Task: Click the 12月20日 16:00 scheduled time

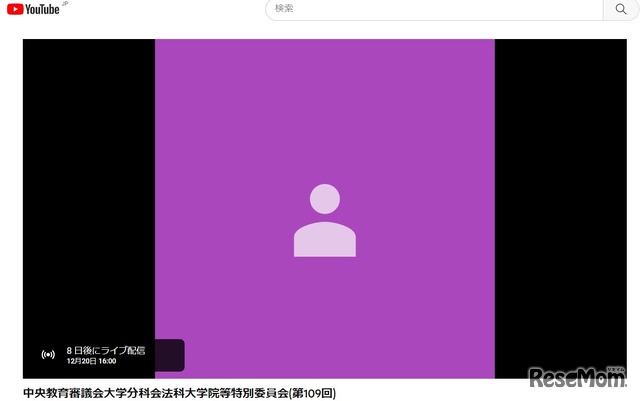Action: coord(91,361)
